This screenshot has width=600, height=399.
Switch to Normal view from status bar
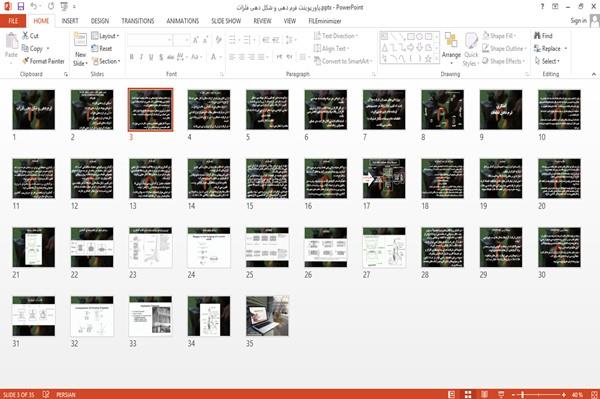[x=452, y=394]
